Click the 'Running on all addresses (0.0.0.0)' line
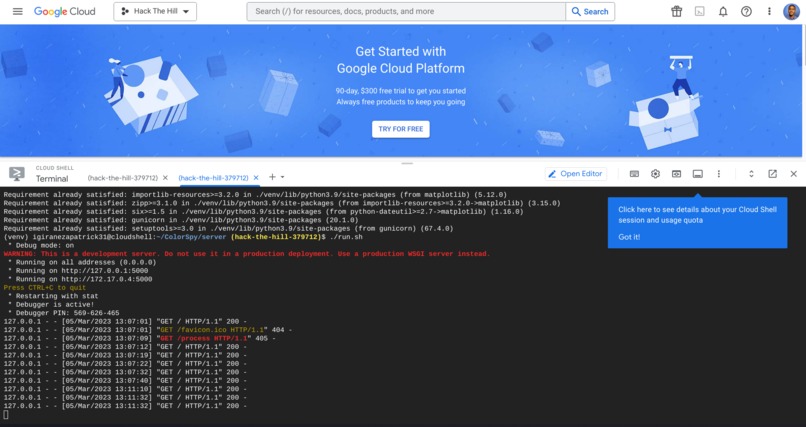Screen dimensions: 806x427 click(82, 262)
